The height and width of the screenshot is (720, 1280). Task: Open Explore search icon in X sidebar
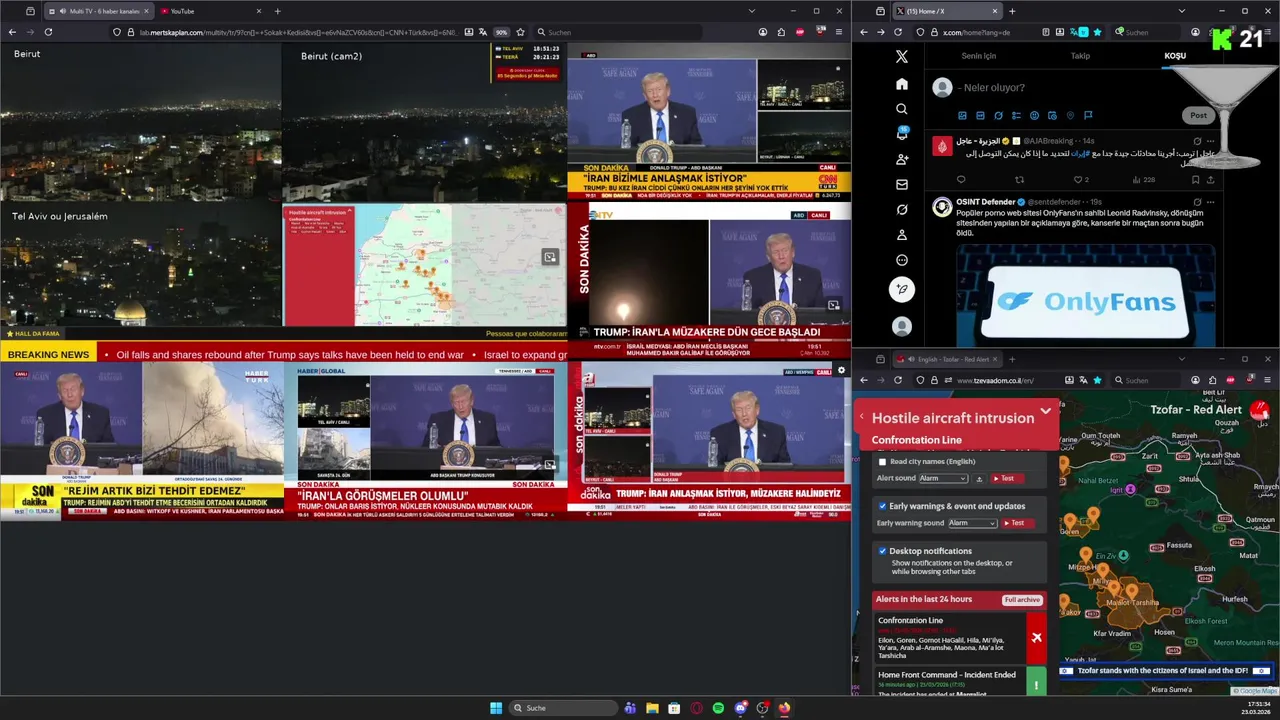point(902,109)
